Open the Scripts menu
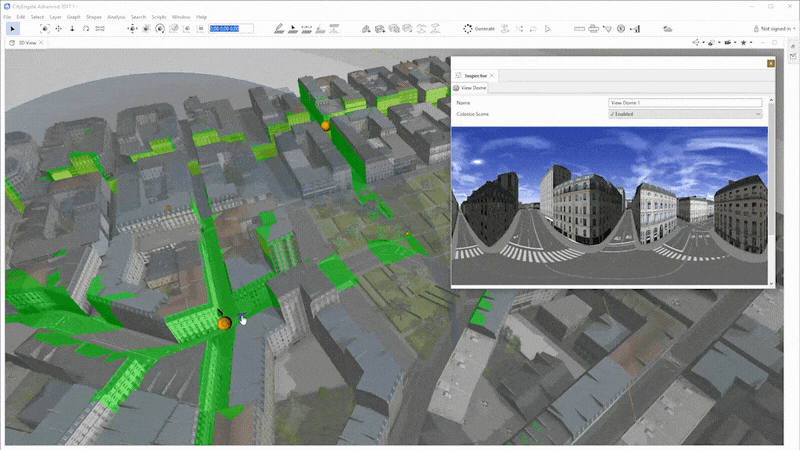This screenshot has width=800, height=450. (159, 17)
